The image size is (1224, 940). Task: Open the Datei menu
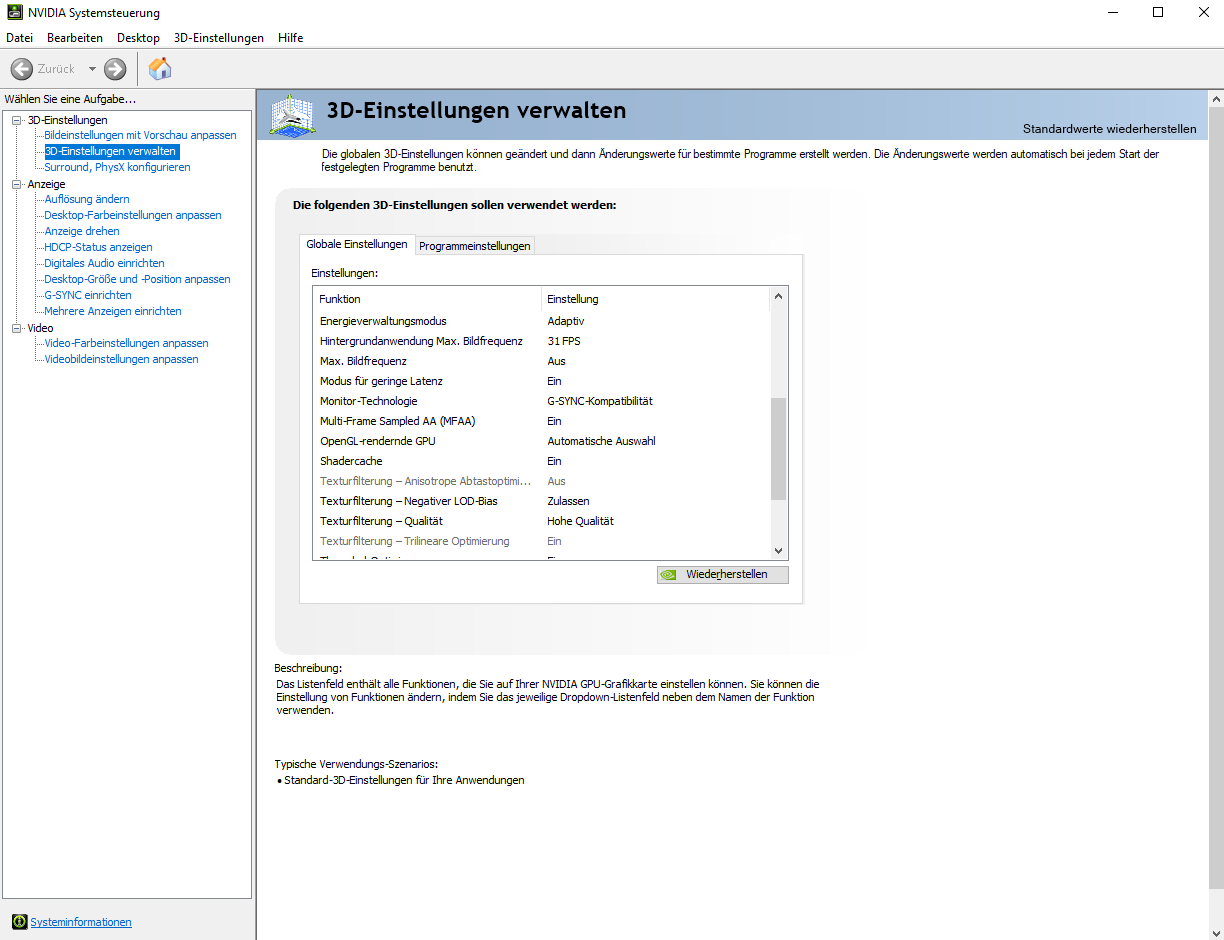(x=20, y=38)
